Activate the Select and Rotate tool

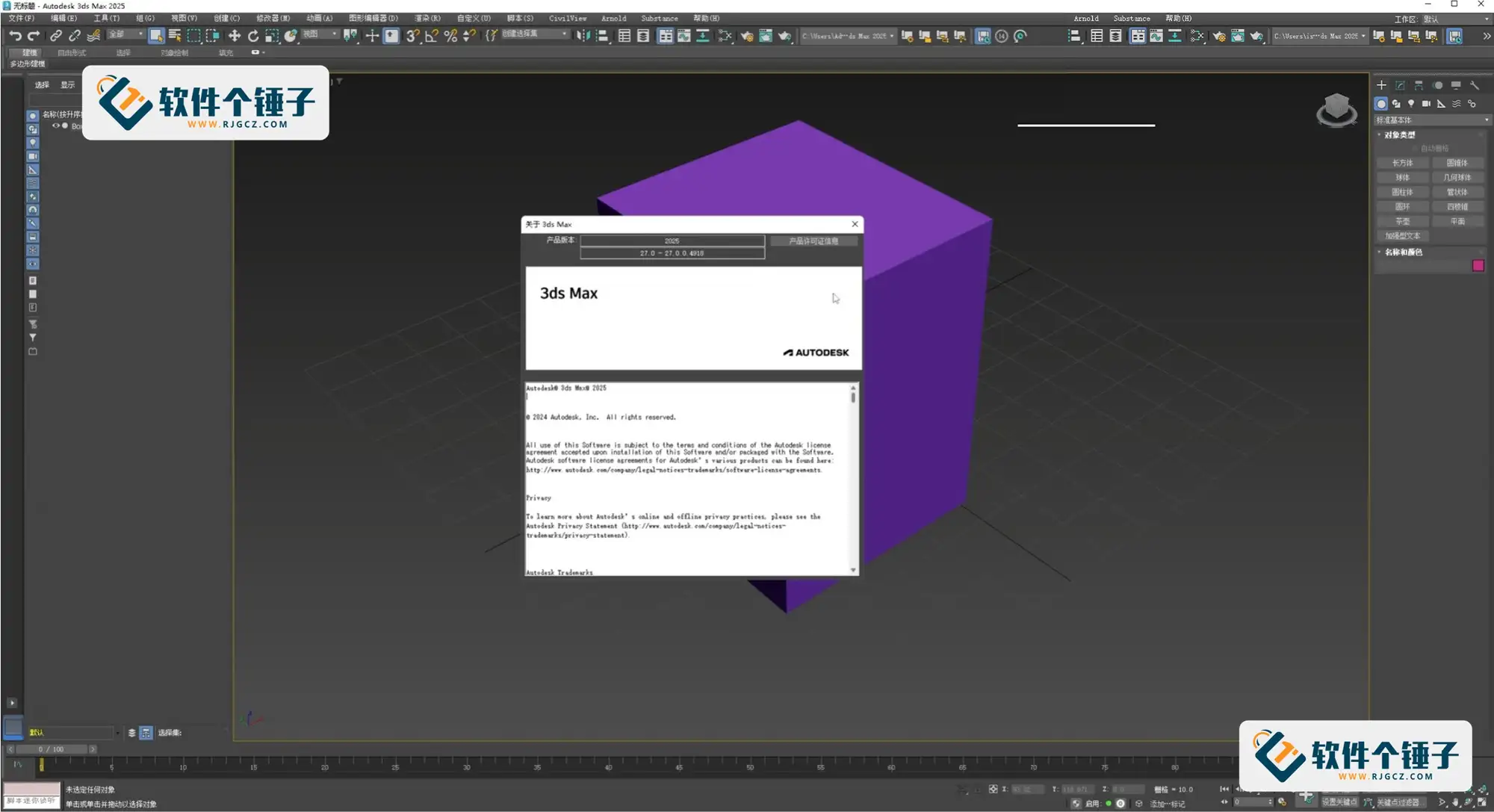point(253,35)
